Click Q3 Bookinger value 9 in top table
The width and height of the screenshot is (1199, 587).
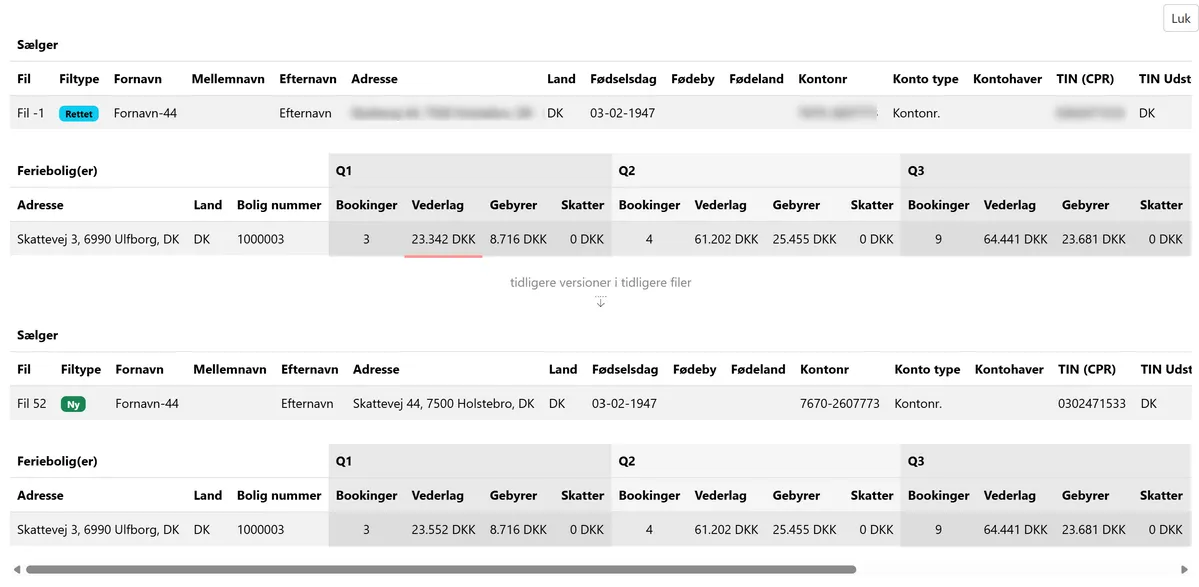(938, 239)
